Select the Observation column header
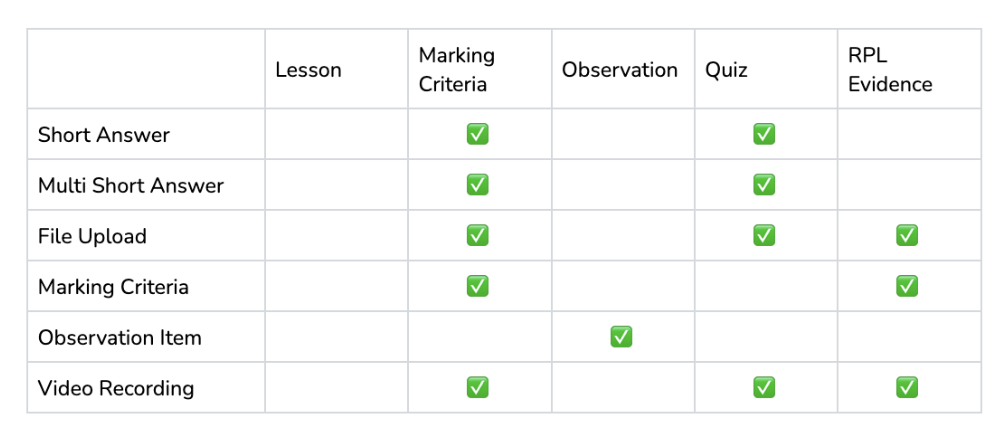The height and width of the screenshot is (442, 1008). (x=620, y=69)
